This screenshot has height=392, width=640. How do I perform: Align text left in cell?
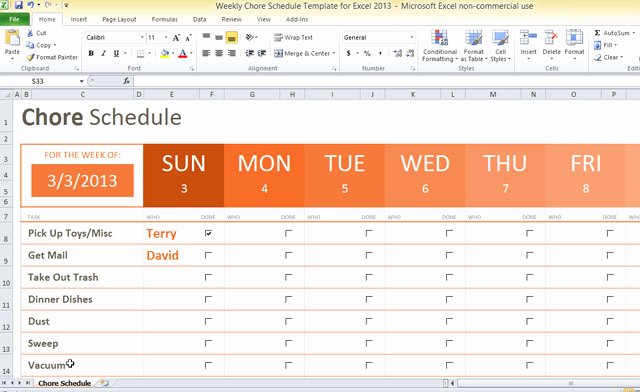click(x=207, y=53)
